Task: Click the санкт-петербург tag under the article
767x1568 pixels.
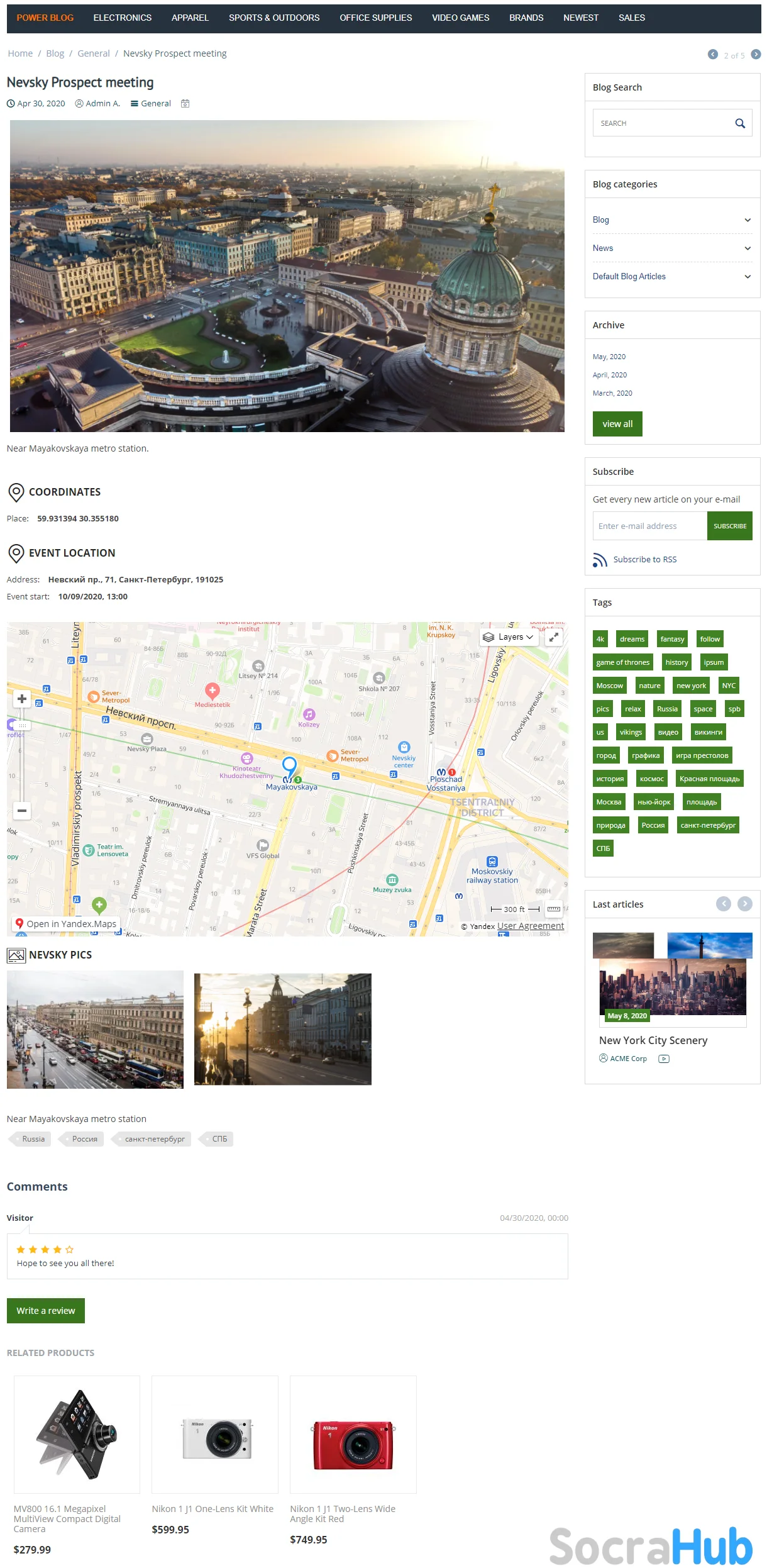Action: pyautogui.click(x=153, y=1139)
